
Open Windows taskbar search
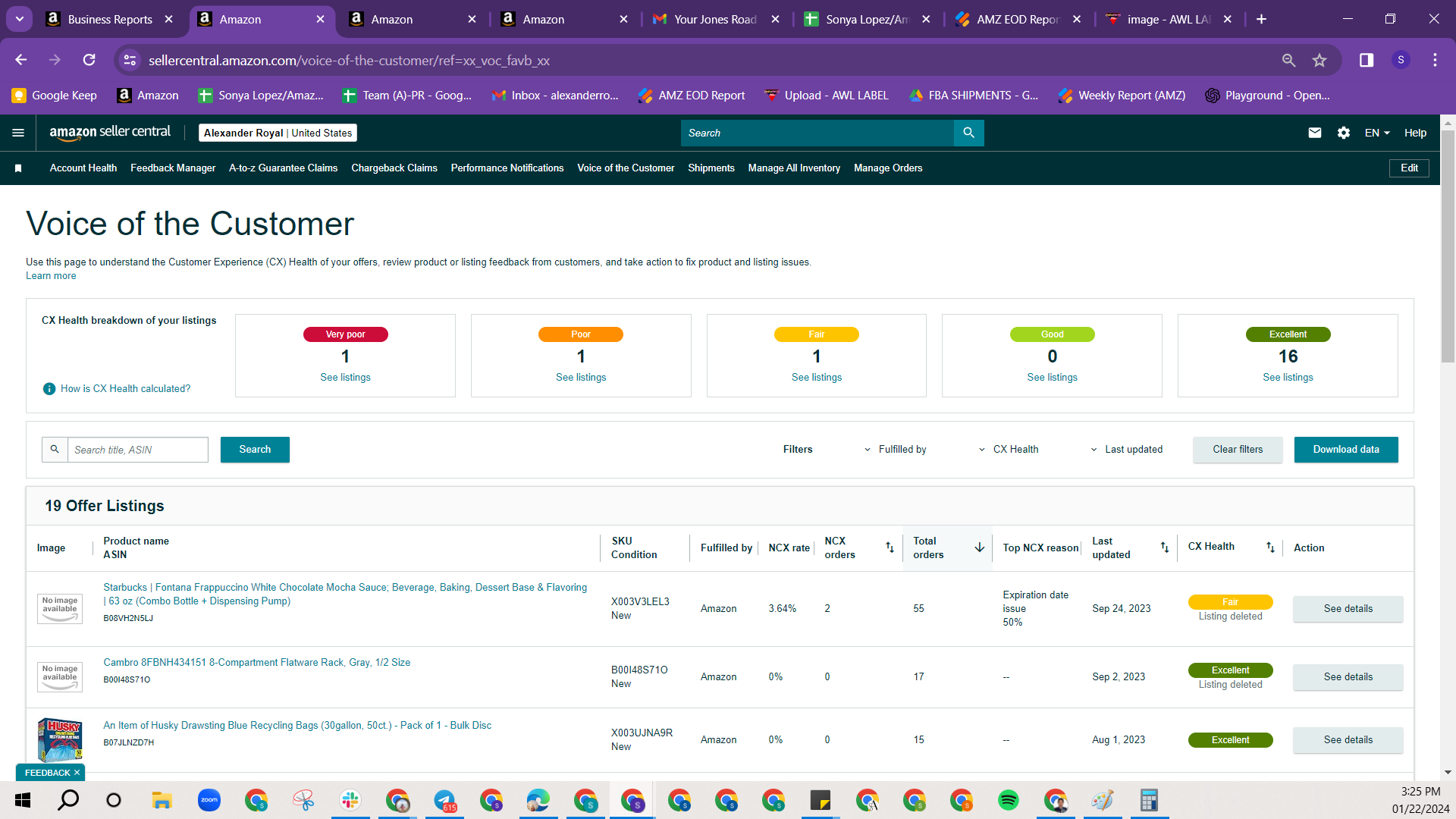(x=68, y=800)
